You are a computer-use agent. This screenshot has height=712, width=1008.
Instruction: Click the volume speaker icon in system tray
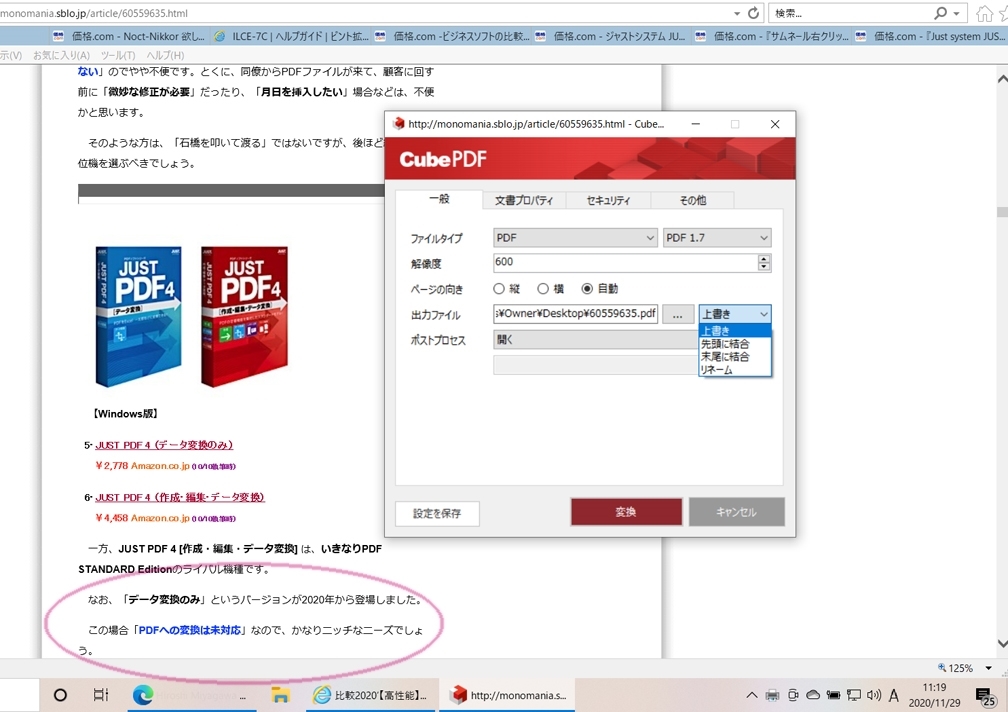(875, 694)
